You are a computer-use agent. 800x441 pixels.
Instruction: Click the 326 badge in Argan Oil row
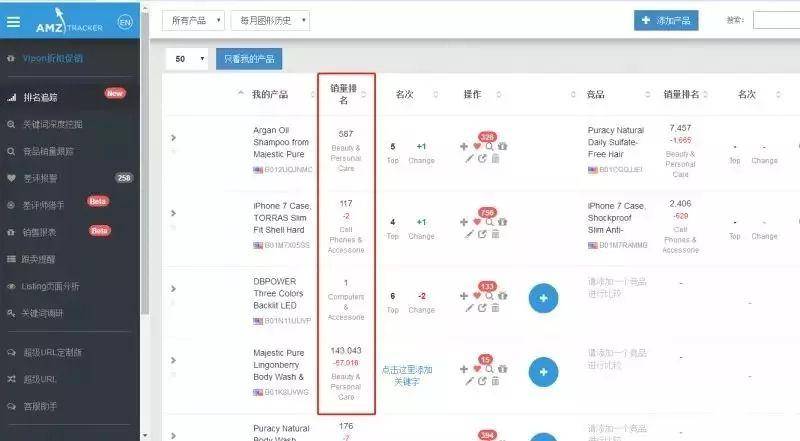click(x=487, y=137)
